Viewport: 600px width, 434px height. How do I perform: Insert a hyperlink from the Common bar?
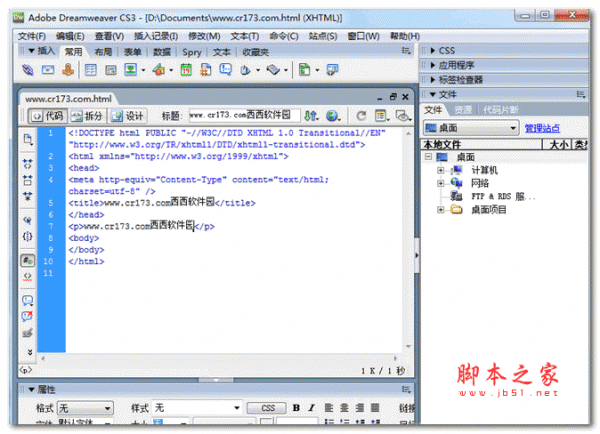coord(28,70)
